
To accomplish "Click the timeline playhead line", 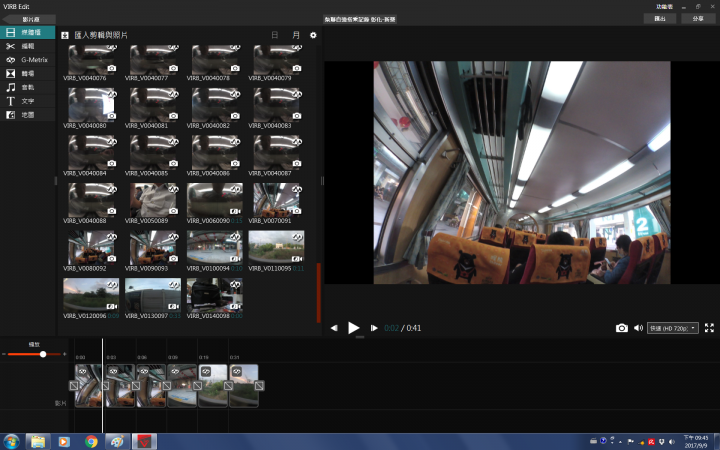I will click(x=102, y=386).
